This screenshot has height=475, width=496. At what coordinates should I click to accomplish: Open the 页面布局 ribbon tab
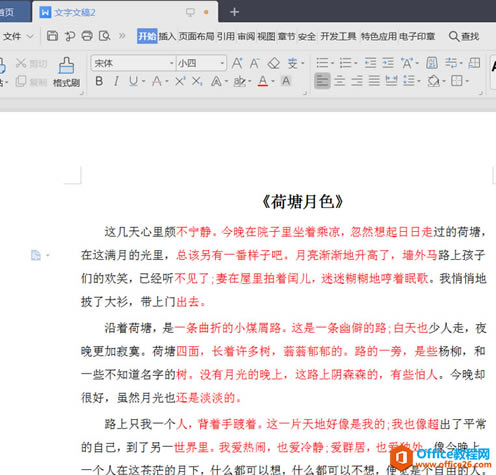click(x=196, y=36)
